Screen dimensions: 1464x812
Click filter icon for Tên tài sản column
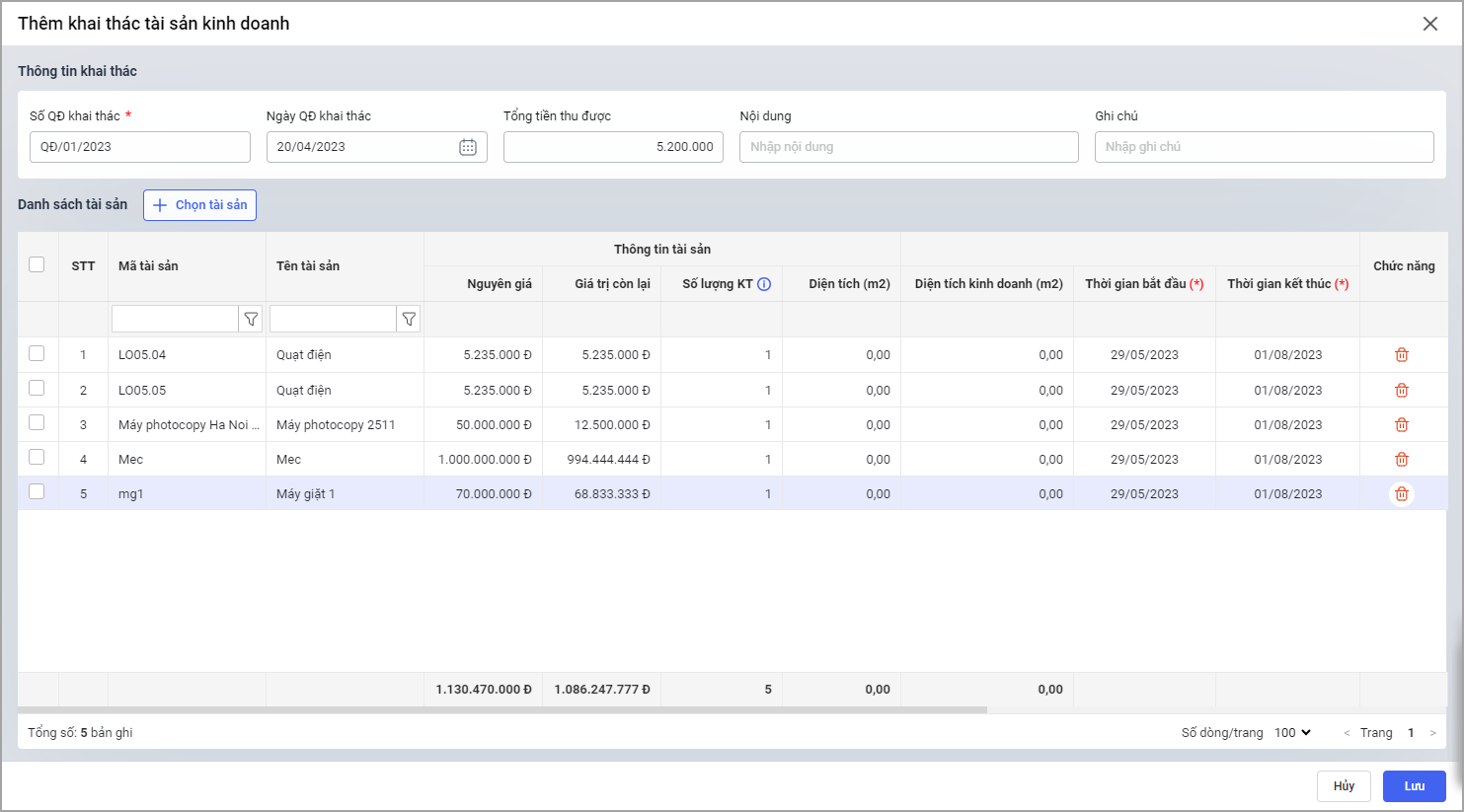coord(409,319)
